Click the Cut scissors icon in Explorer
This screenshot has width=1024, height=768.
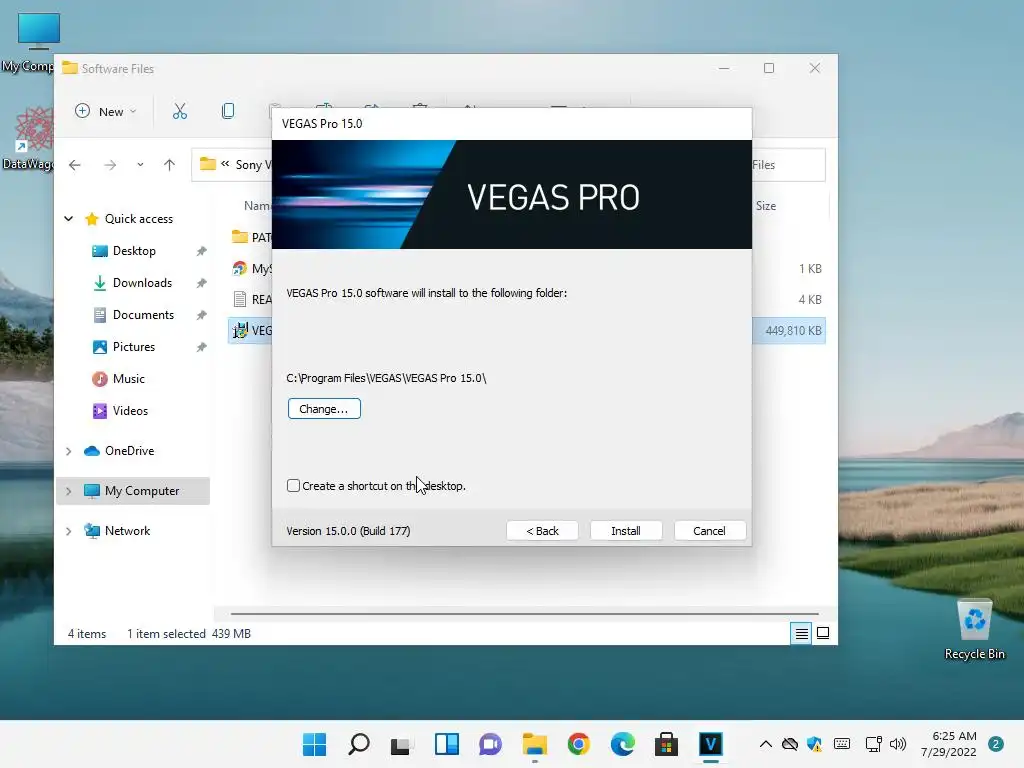180,112
